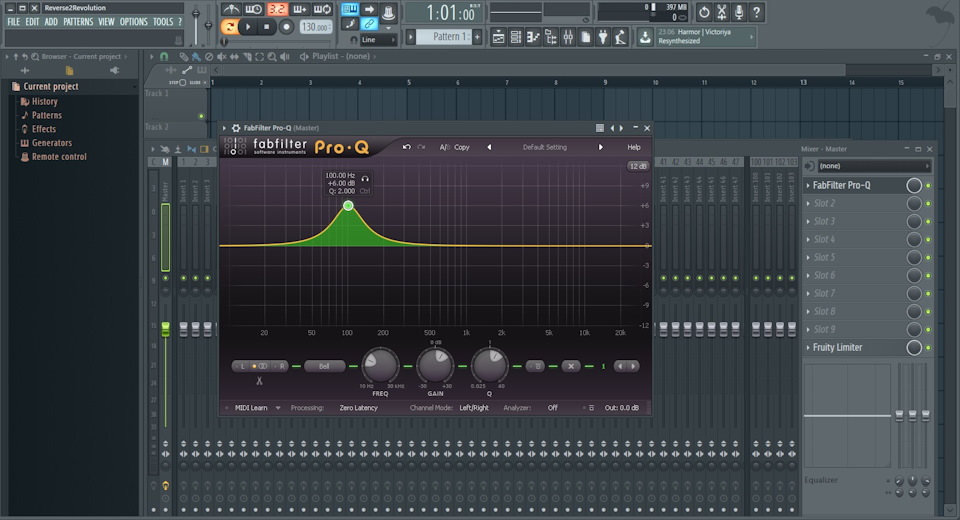Expand the Fruity Limiter slot arrow
Screen dimensions: 960x520
pyautogui.click(x=808, y=347)
